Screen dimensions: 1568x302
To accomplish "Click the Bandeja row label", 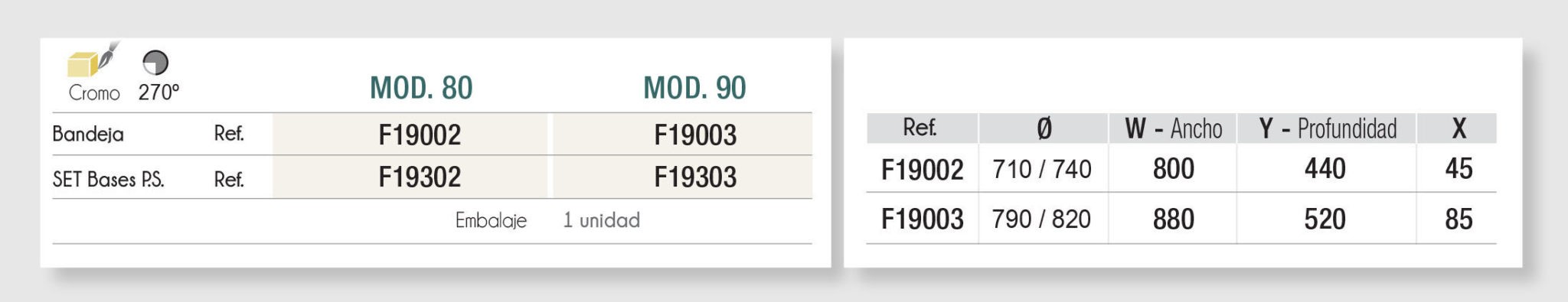I will coord(88,135).
